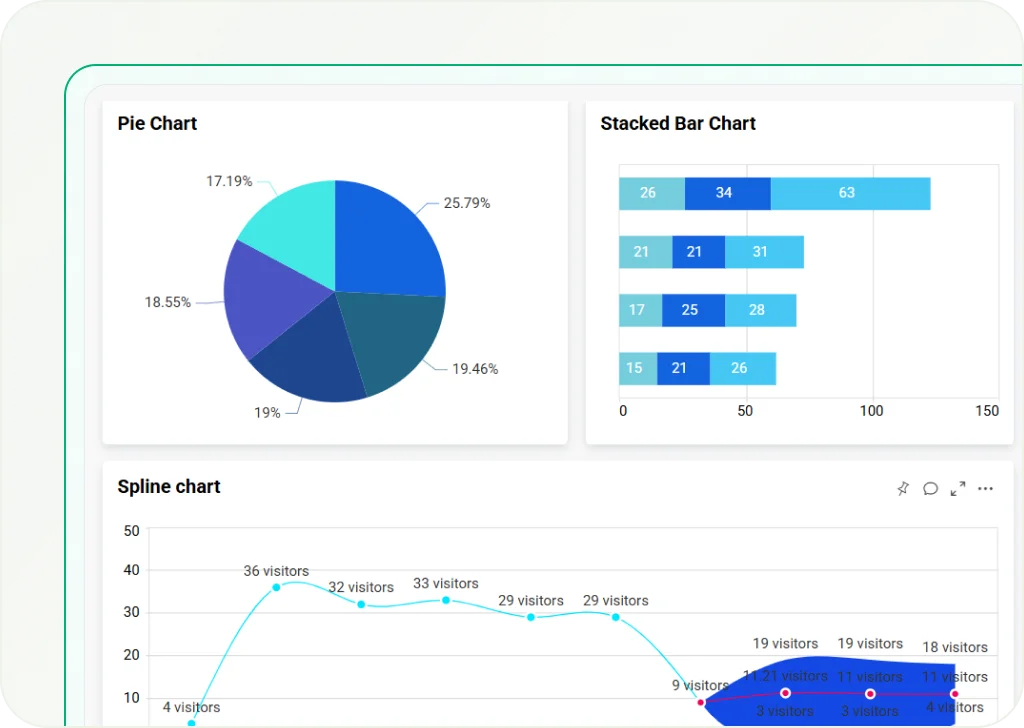Image resolution: width=1024 pixels, height=728 pixels.
Task: Select the 25.79% pie slice
Action: click(x=384, y=239)
